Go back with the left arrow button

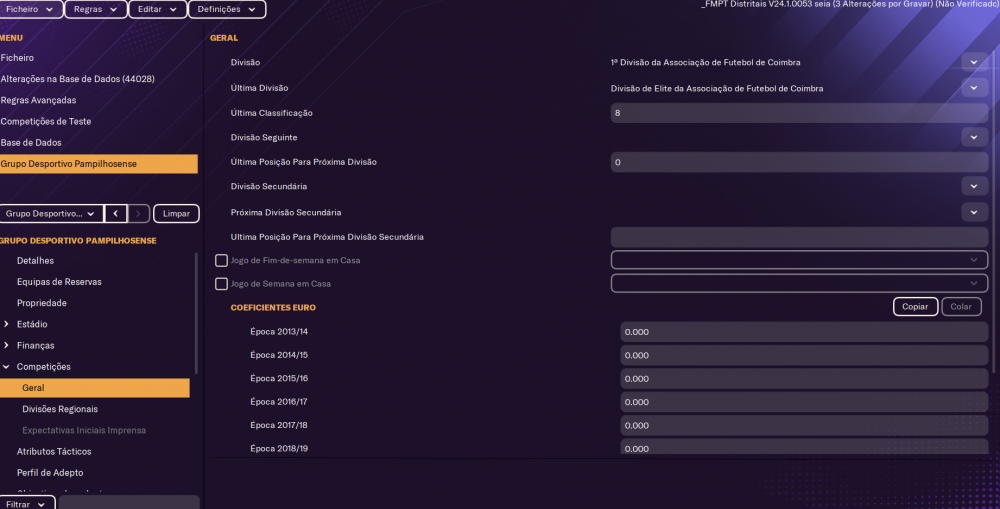[115, 214]
